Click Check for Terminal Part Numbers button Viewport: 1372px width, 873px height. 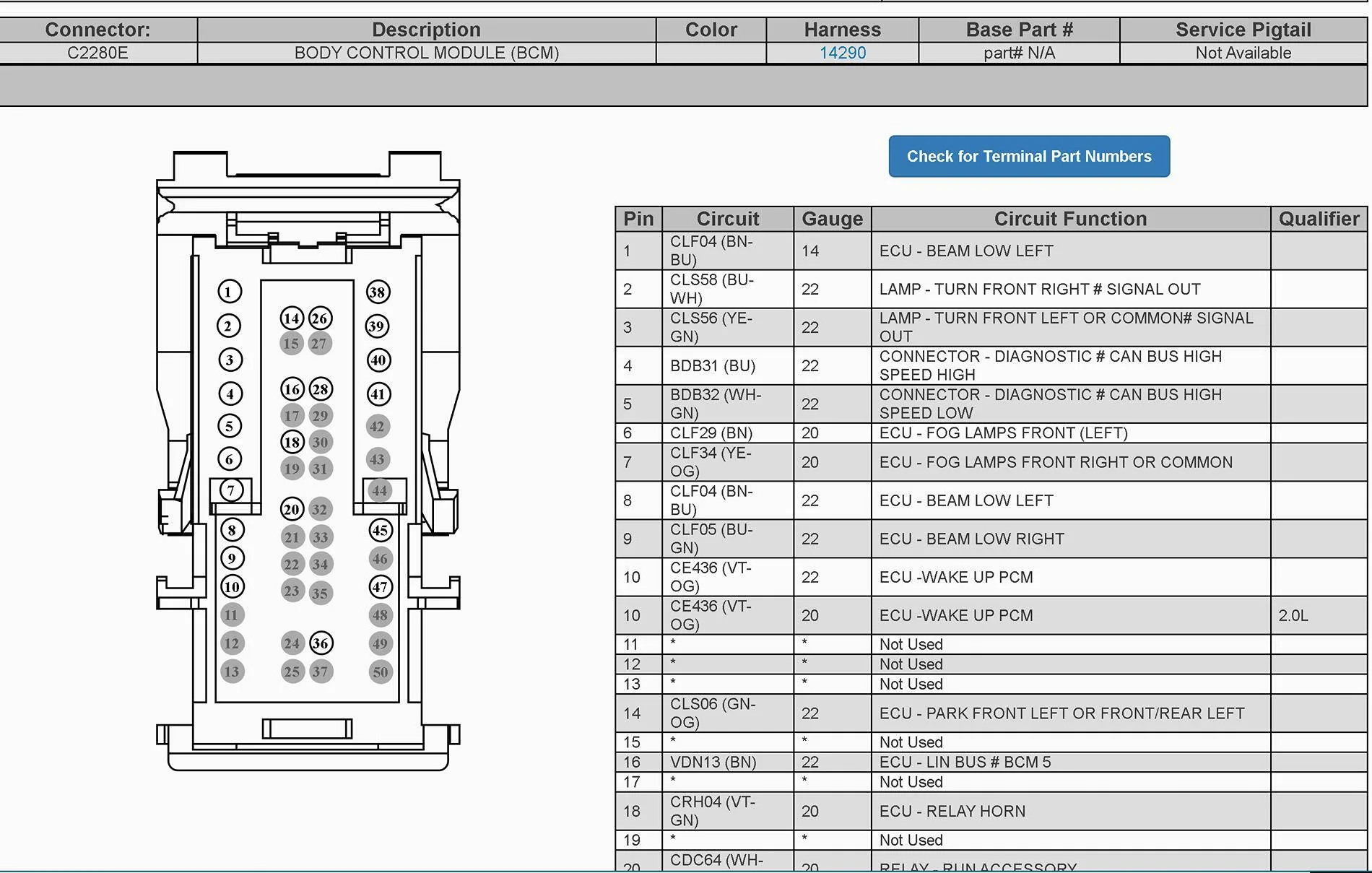pos(1029,156)
